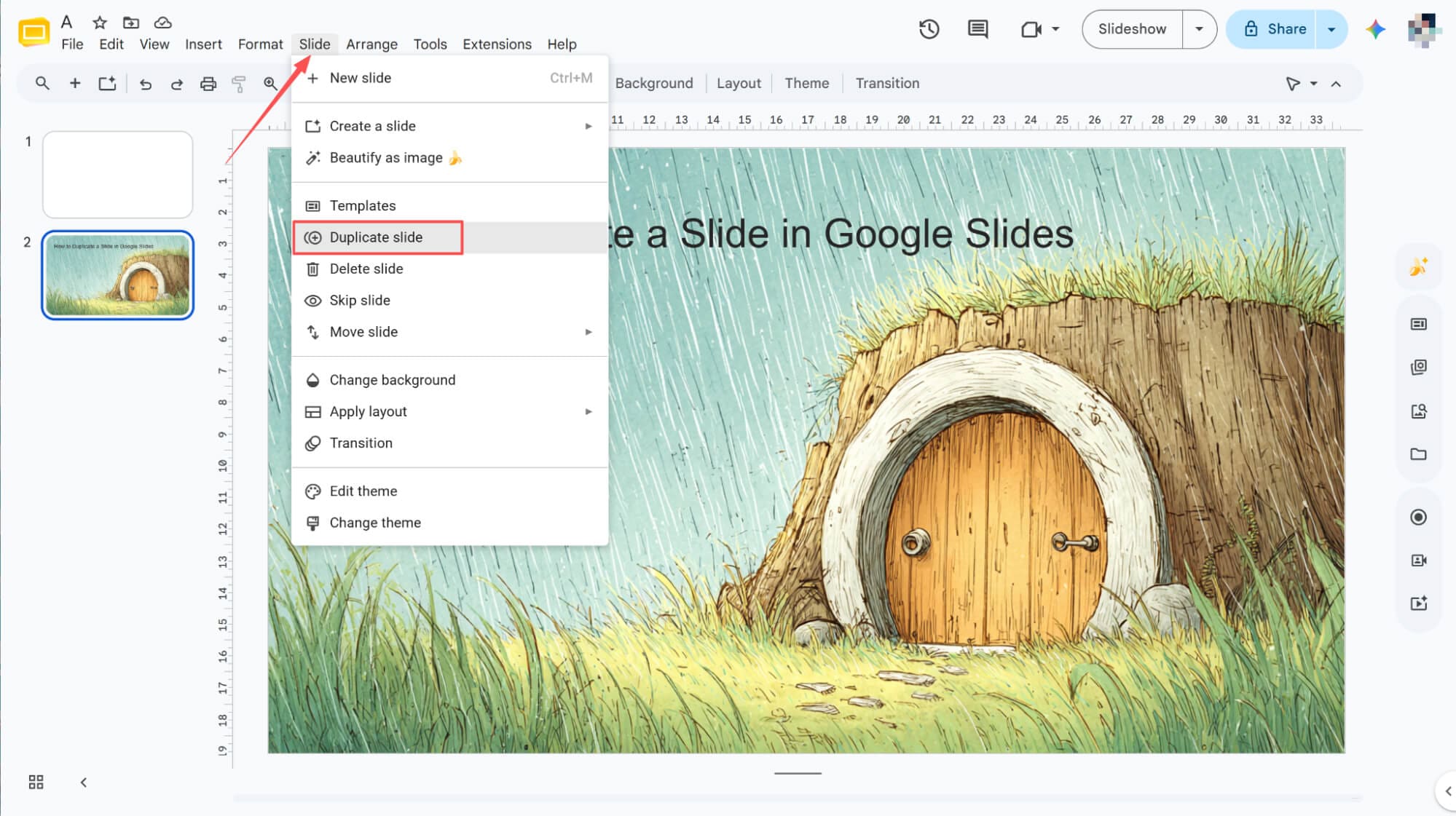This screenshot has width=1456, height=816.
Task: Select slide 2 thumbnail with hobbit door
Action: coord(117,275)
